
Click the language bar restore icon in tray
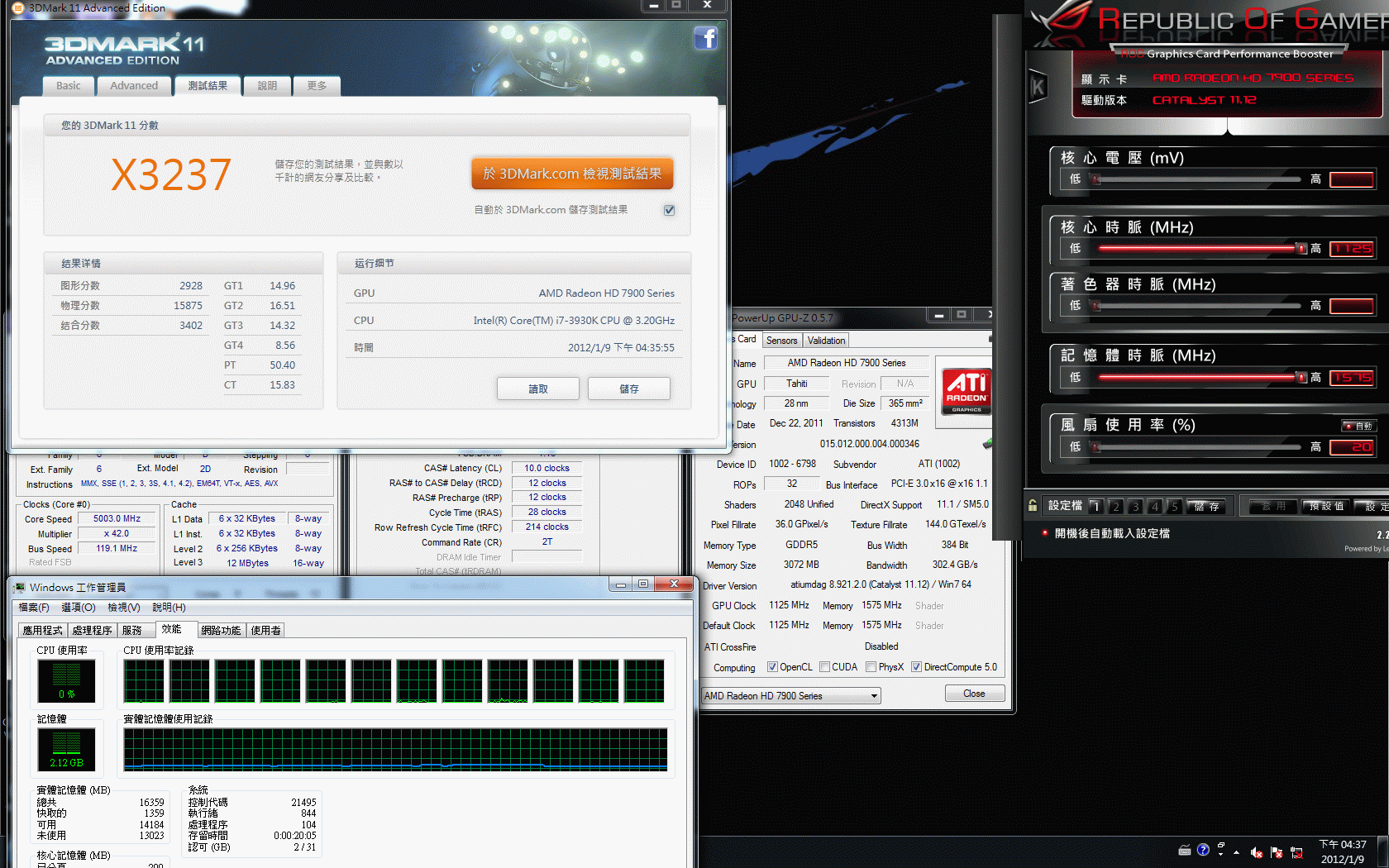(x=1221, y=845)
